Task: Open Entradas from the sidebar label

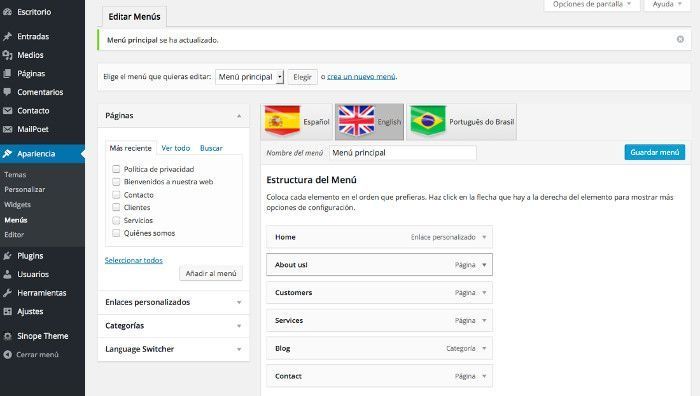Action: click(x=33, y=37)
